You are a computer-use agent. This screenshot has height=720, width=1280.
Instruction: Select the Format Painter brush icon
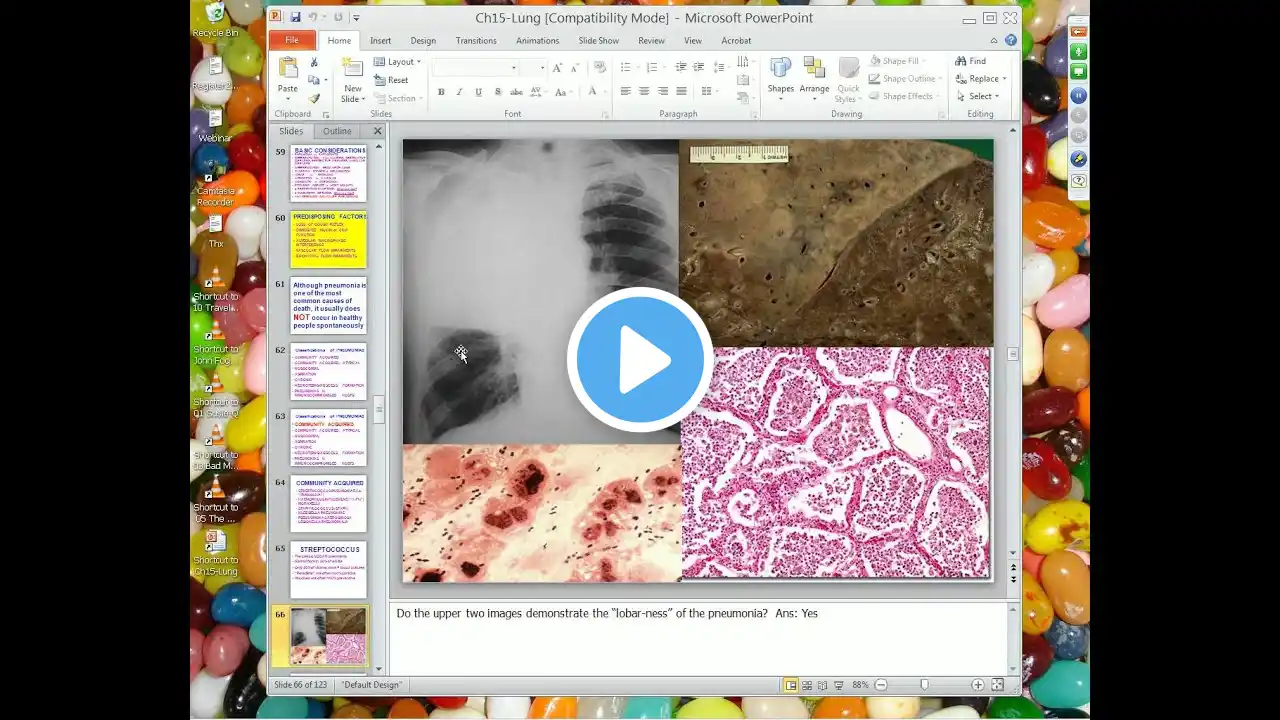click(x=314, y=98)
